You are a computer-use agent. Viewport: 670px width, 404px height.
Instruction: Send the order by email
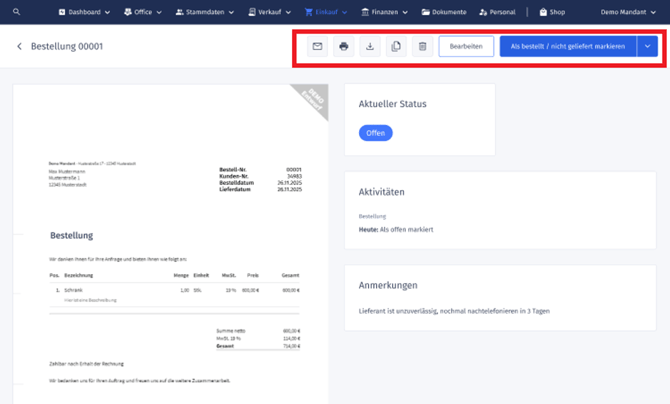click(317, 47)
